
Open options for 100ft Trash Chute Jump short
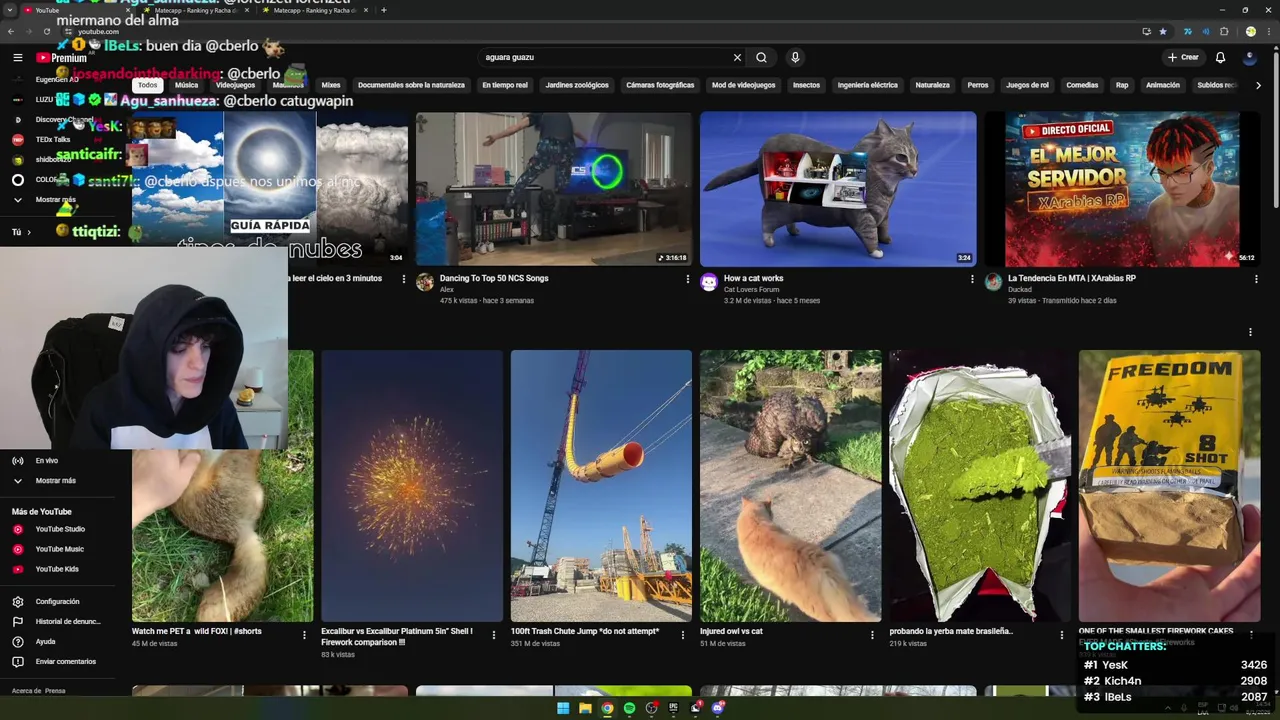coord(683,634)
